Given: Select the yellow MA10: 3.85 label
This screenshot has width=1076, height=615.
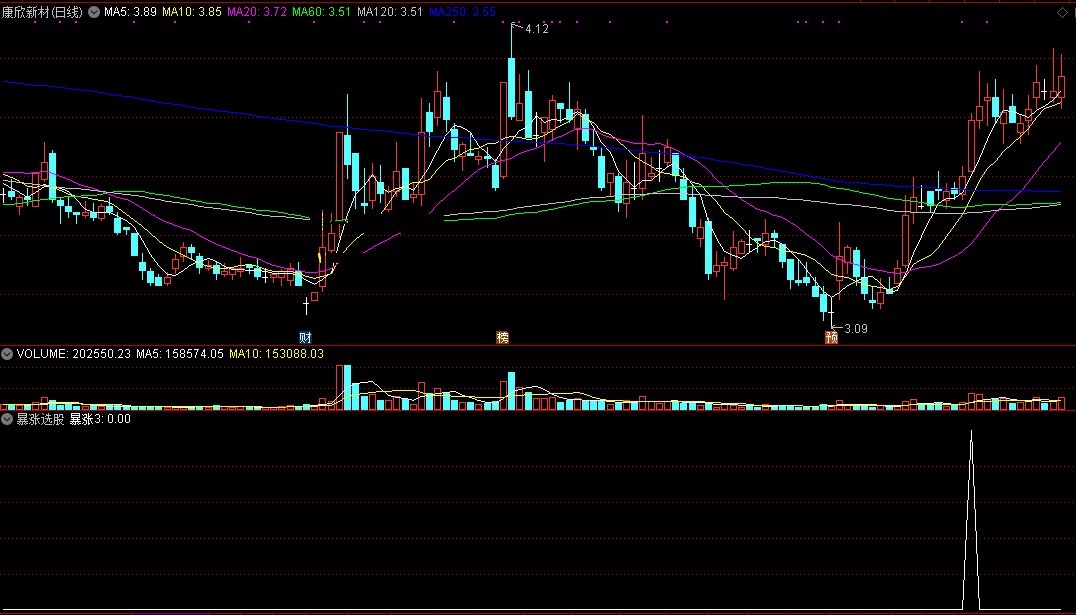Looking at the screenshot, I should click(191, 12).
